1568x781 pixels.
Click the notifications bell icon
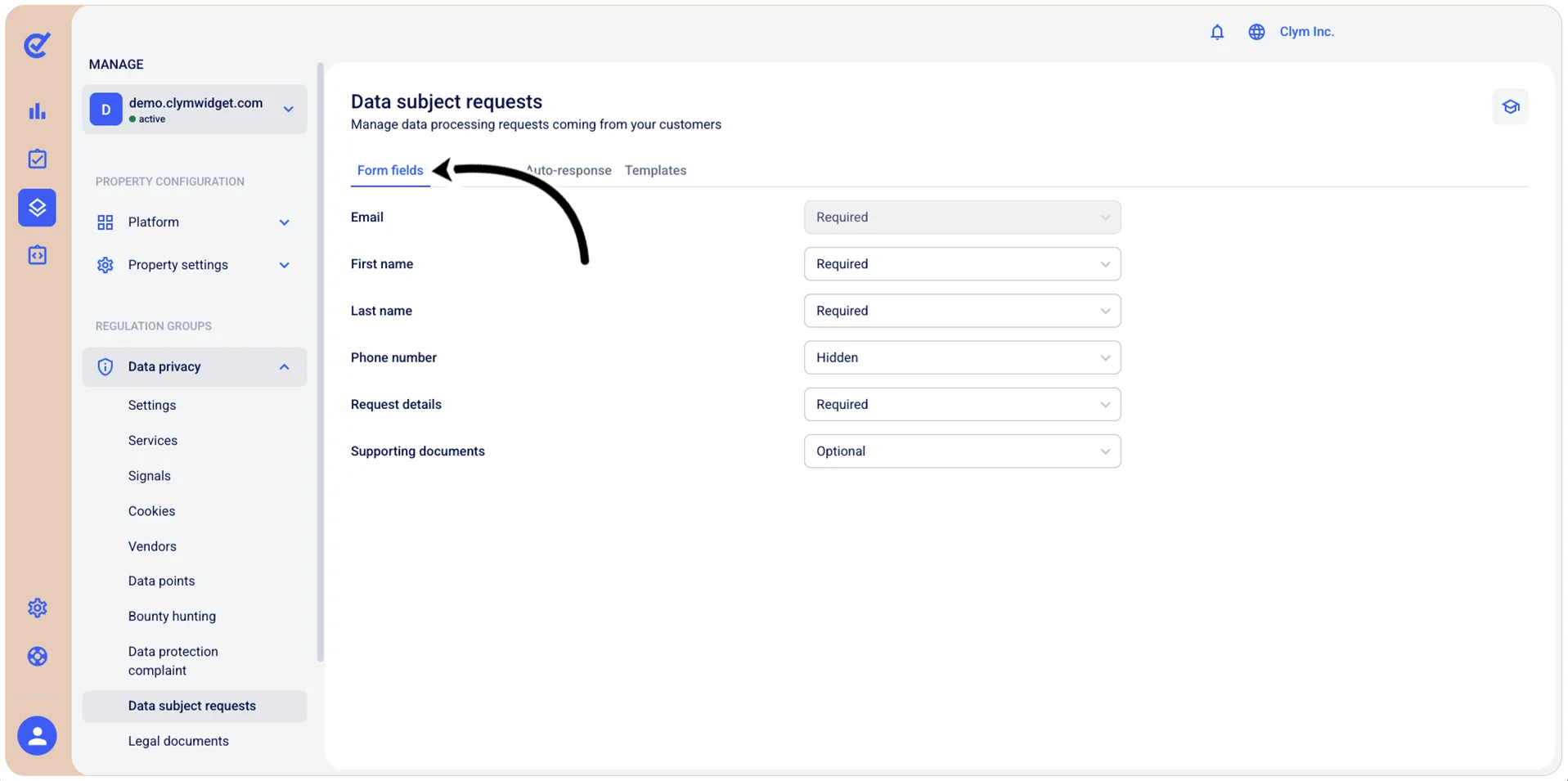pyautogui.click(x=1217, y=32)
